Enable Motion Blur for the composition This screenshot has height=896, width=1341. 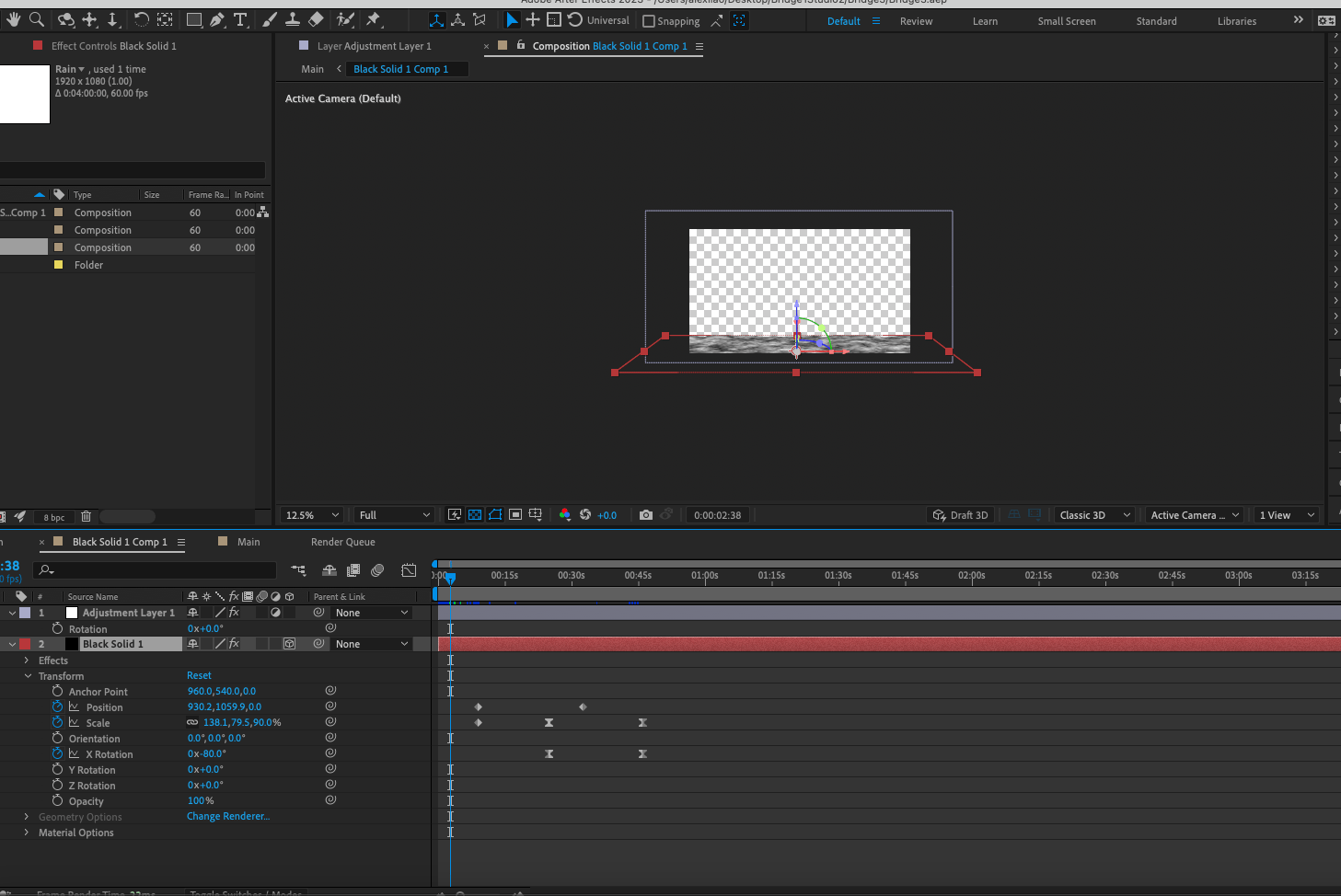377,570
